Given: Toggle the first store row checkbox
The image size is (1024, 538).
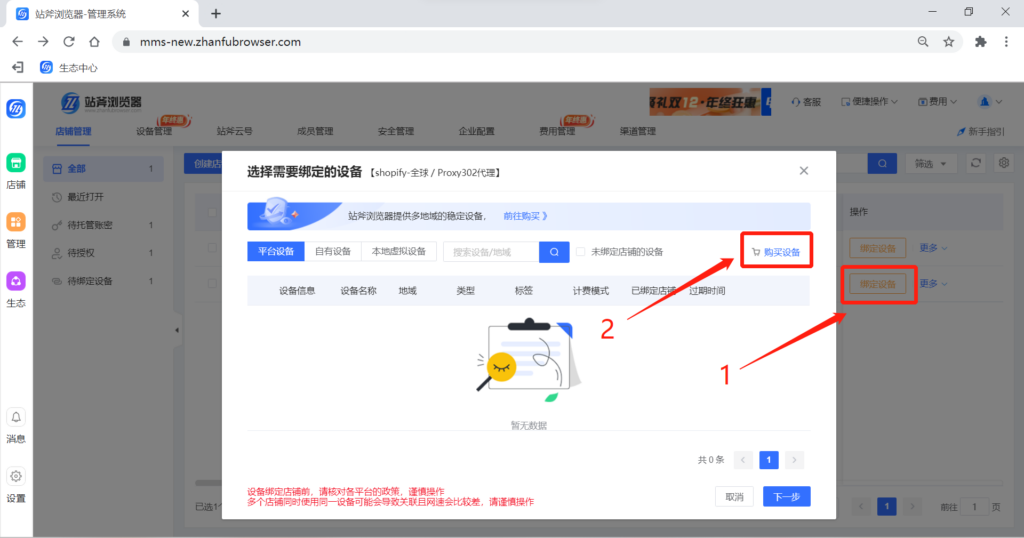Looking at the screenshot, I should (212, 248).
